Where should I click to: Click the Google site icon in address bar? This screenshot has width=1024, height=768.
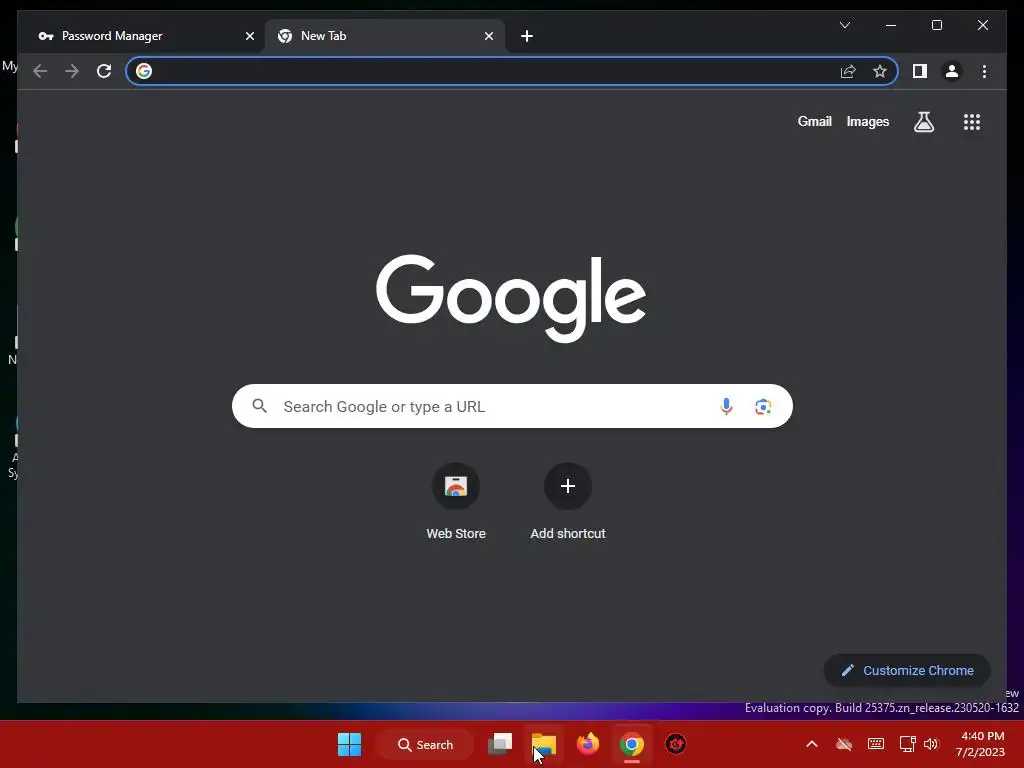click(144, 71)
